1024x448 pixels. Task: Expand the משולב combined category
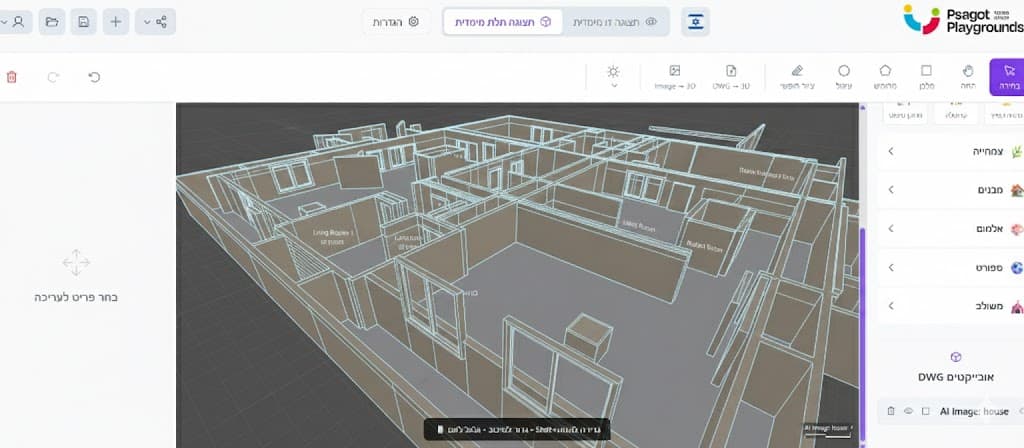point(950,306)
